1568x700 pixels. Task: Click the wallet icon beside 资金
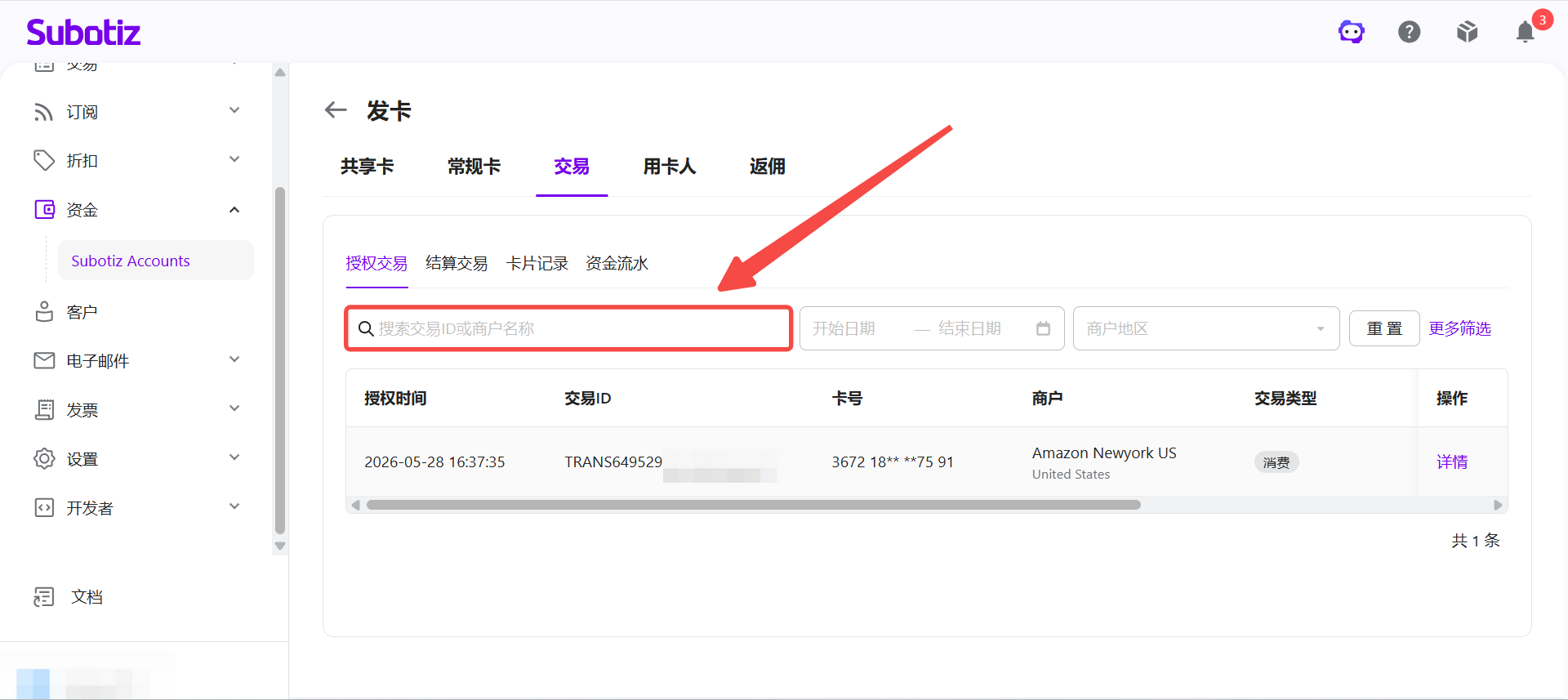point(44,210)
